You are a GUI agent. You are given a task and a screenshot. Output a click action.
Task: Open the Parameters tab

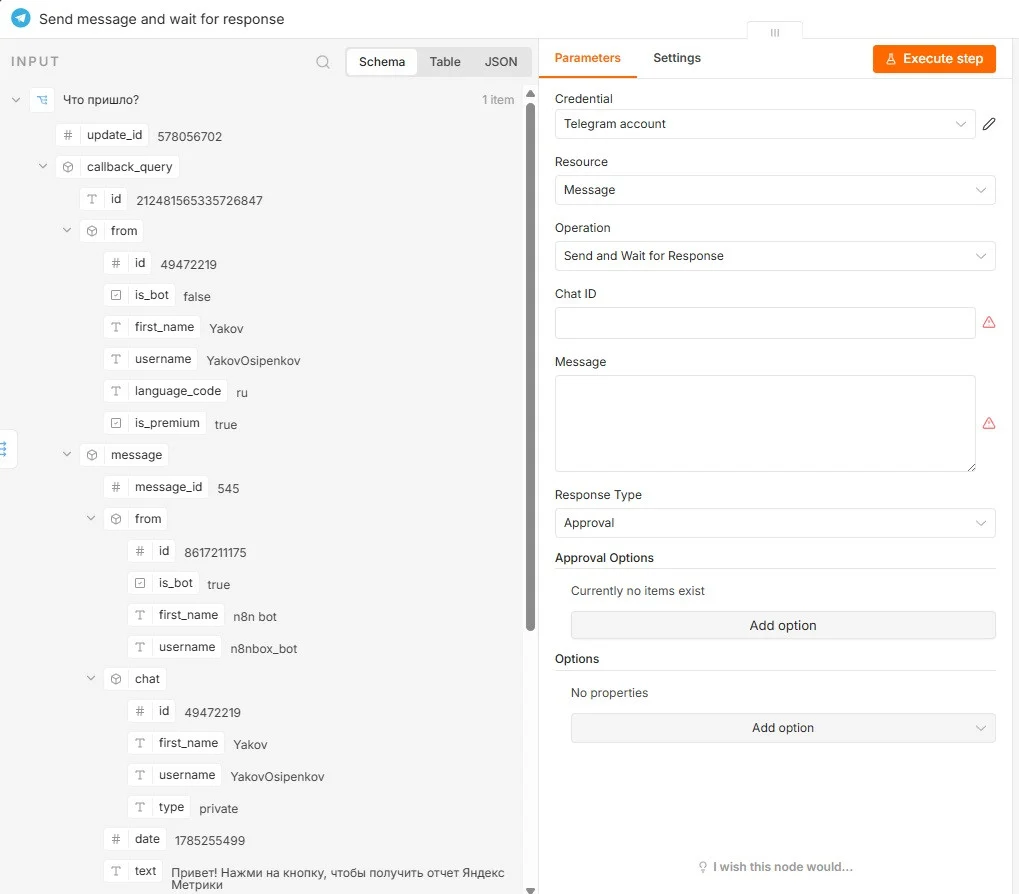[587, 58]
